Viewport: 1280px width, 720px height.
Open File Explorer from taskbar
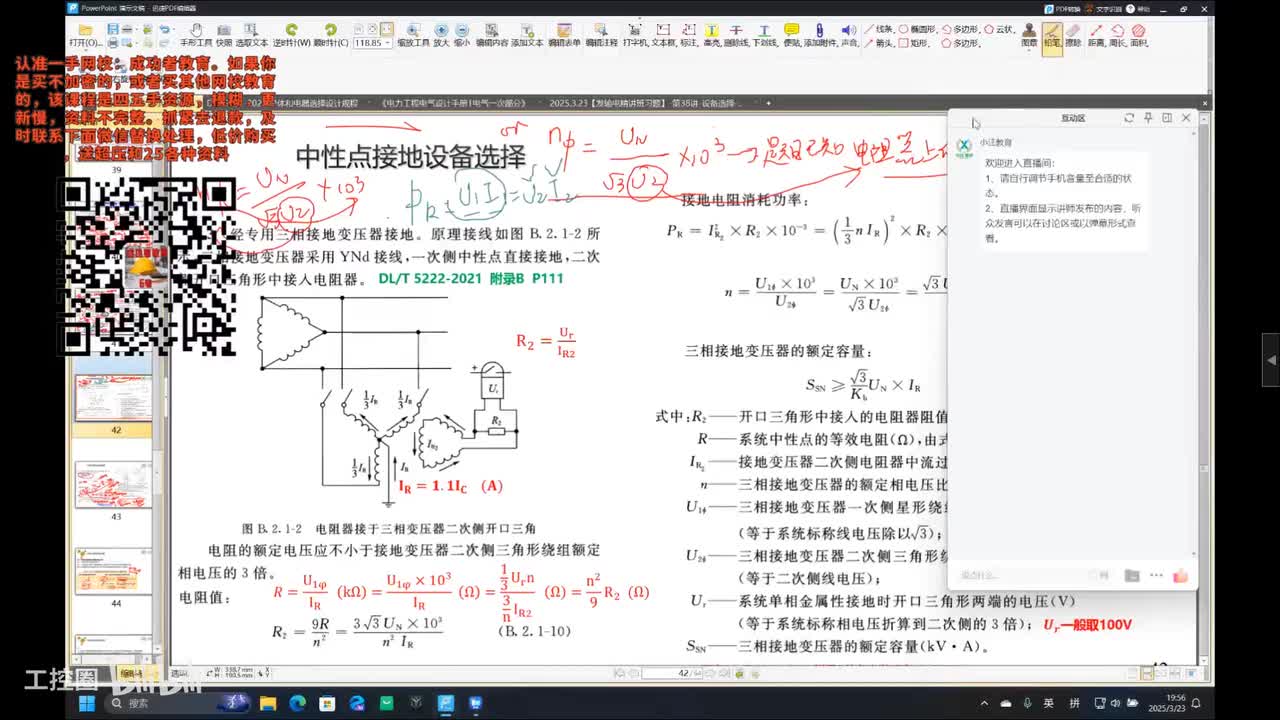(x=267, y=703)
